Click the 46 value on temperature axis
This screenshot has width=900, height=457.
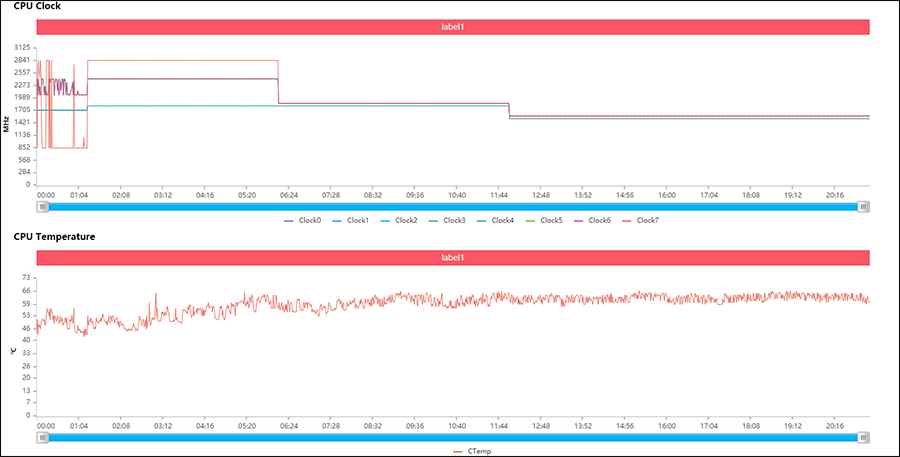coord(26,328)
